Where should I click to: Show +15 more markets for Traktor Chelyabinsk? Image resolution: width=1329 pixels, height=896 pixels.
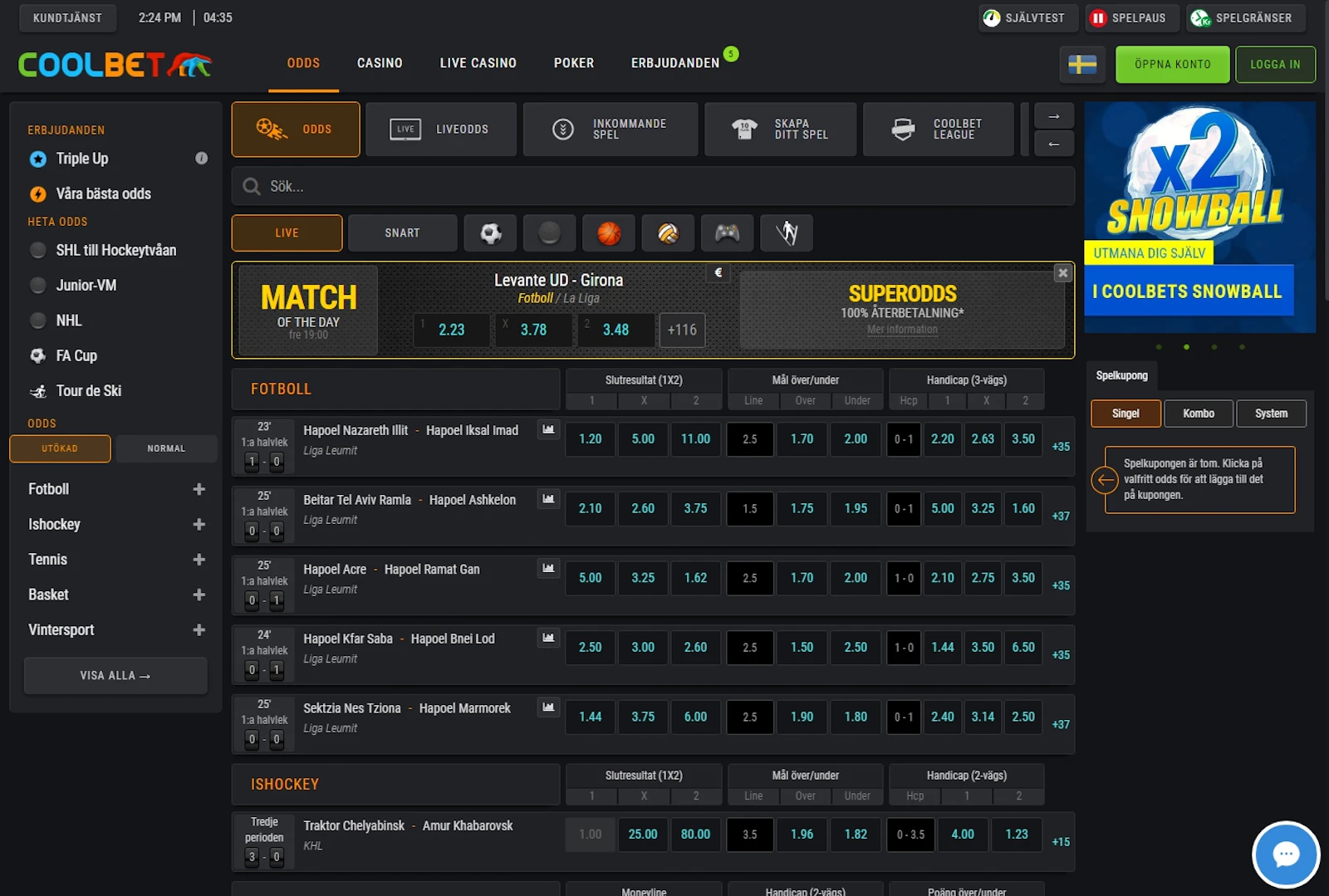(x=1061, y=842)
